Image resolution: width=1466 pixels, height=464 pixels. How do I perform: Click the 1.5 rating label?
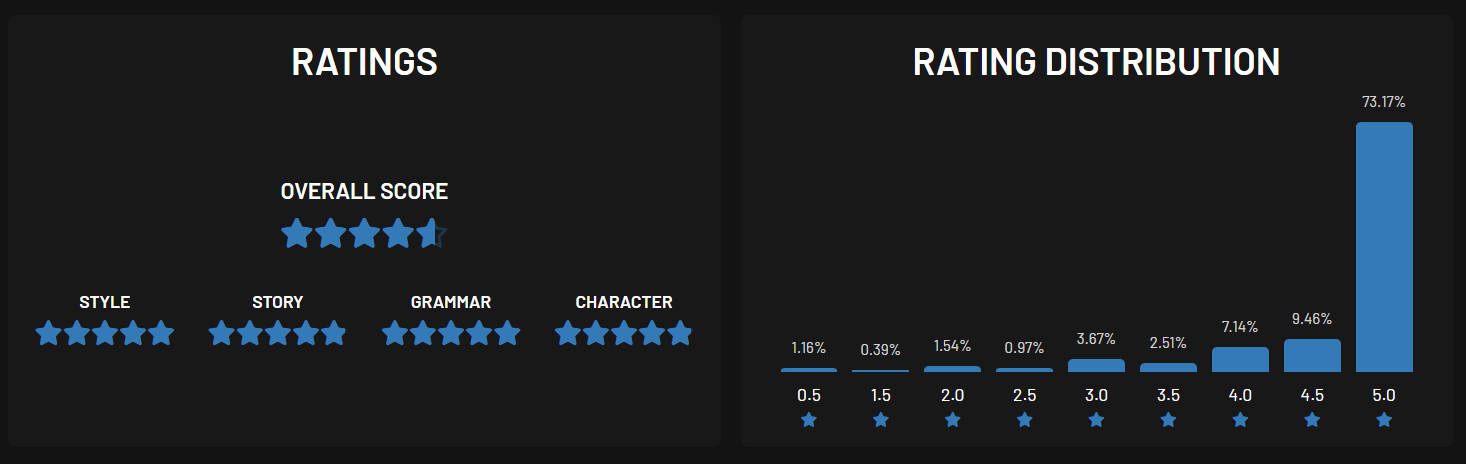pyautogui.click(x=881, y=395)
